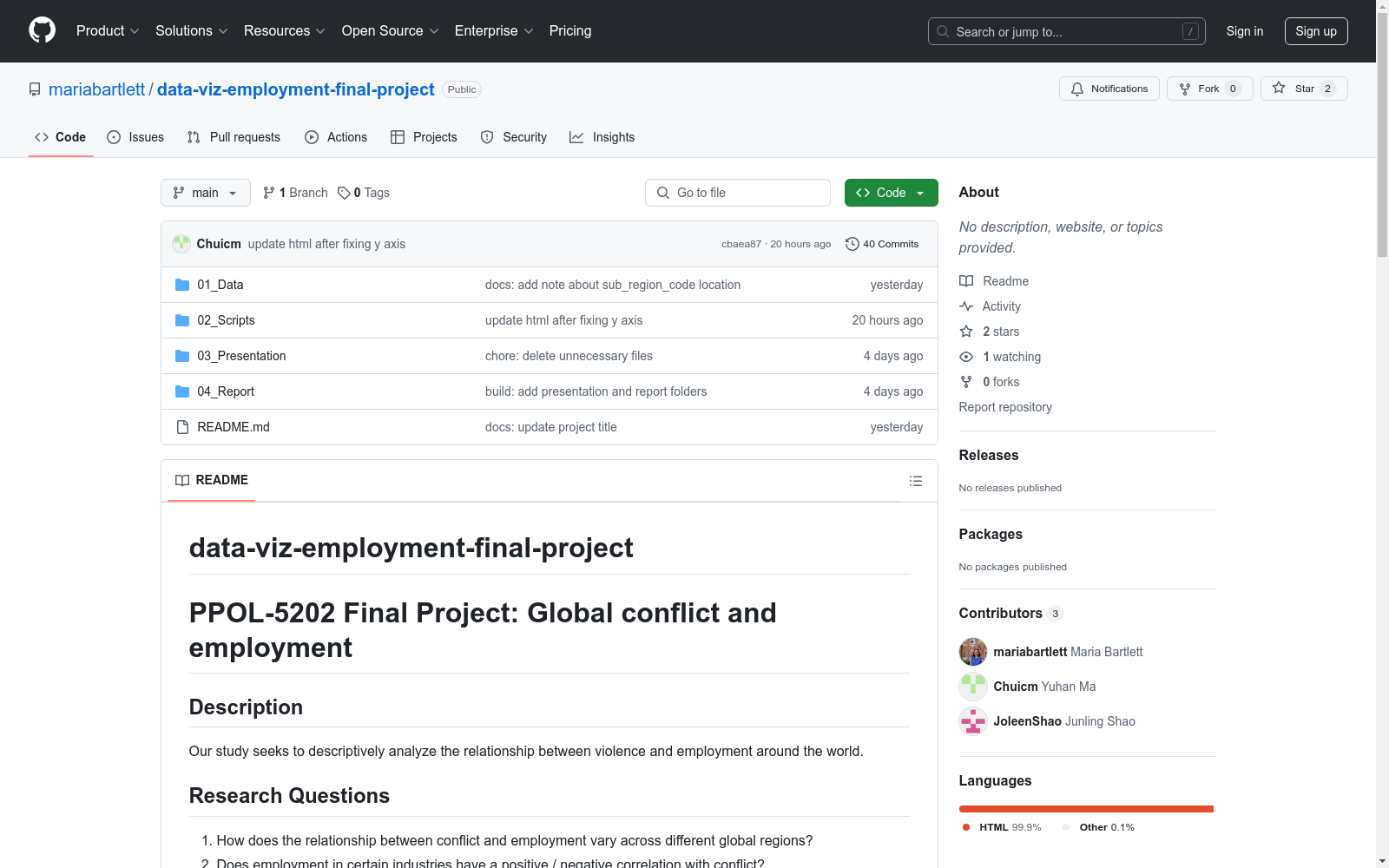Open 'chore: delete unnecessary files' commit message
The image size is (1389, 868).
(x=569, y=356)
